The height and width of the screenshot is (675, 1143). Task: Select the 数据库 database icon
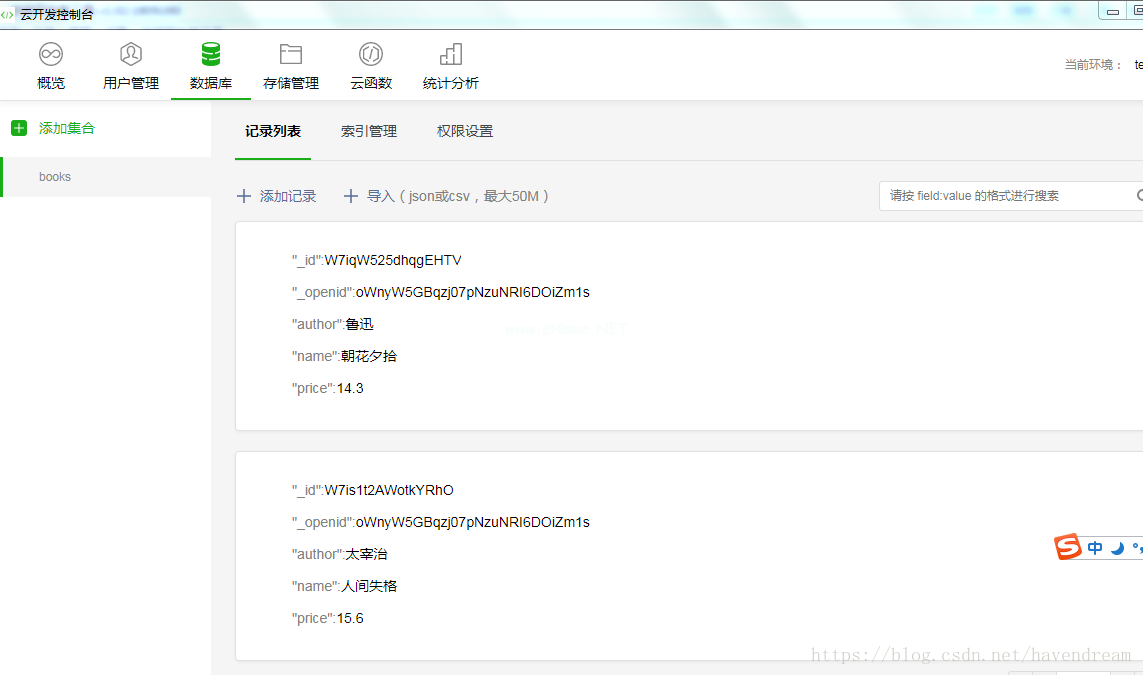pos(211,54)
